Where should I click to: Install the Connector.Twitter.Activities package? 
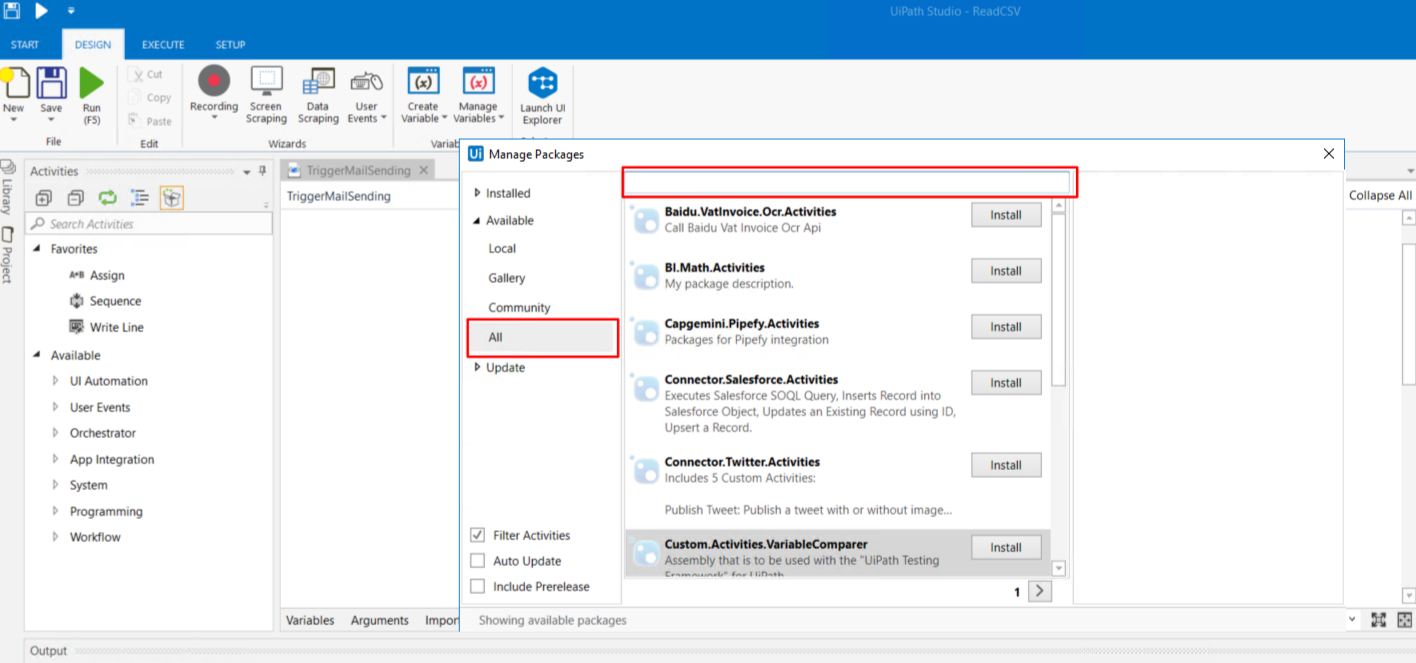(1005, 465)
